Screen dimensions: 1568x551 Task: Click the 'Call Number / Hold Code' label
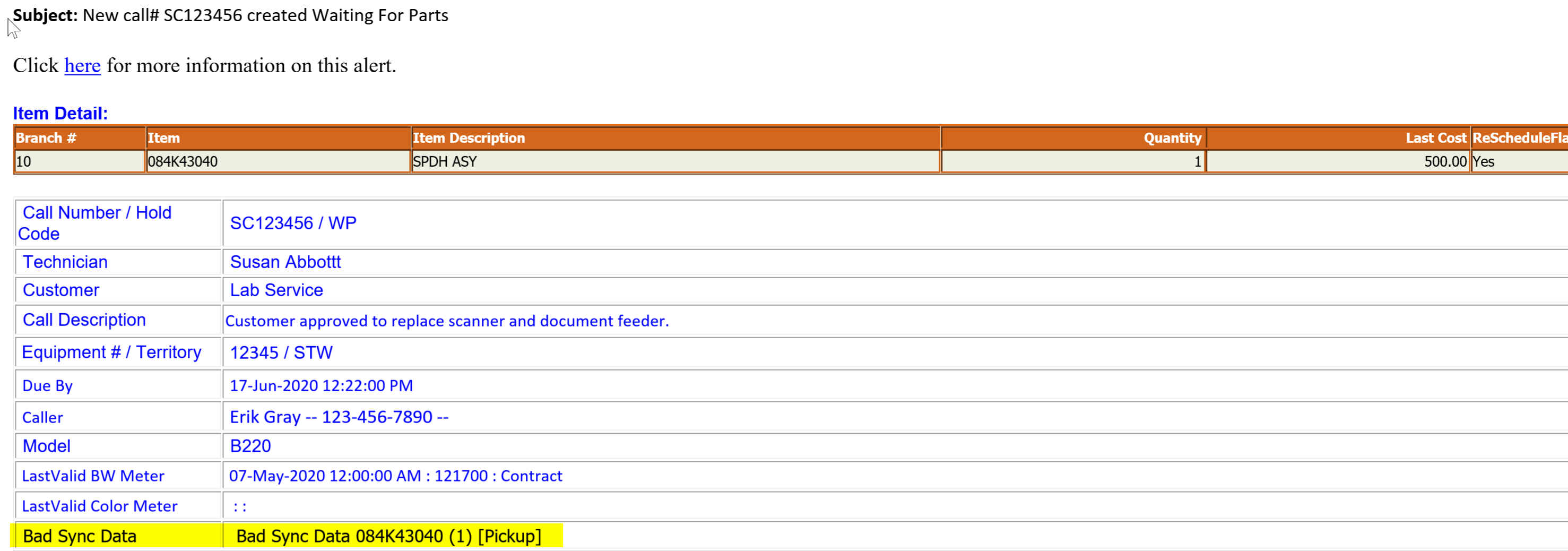coord(95,223)
